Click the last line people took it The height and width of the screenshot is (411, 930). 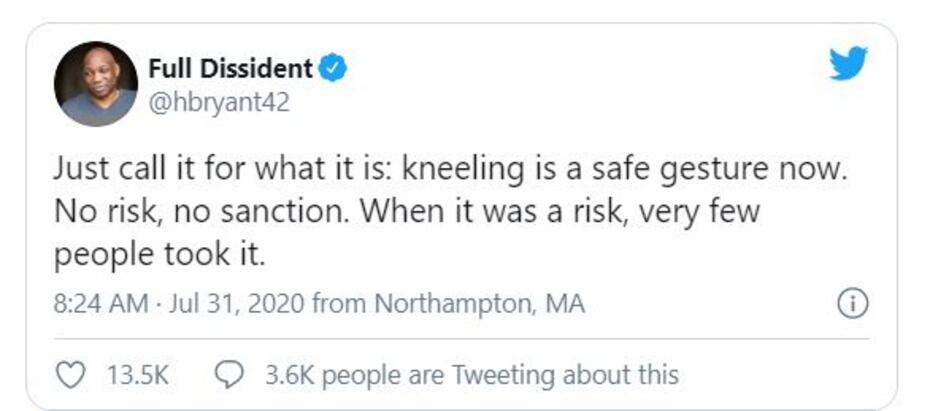point(159,255)
